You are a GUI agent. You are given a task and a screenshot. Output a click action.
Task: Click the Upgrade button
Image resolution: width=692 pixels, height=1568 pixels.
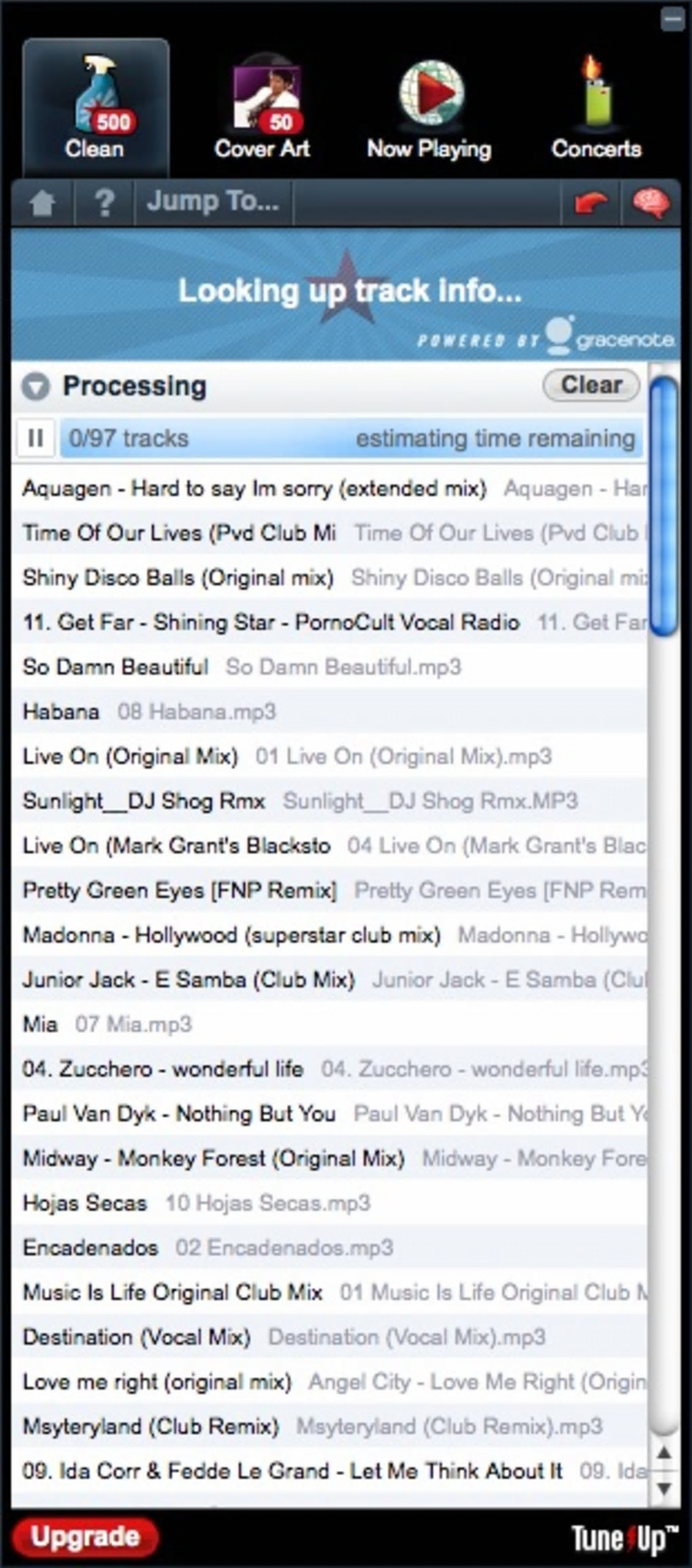[x=85, y=1537]
